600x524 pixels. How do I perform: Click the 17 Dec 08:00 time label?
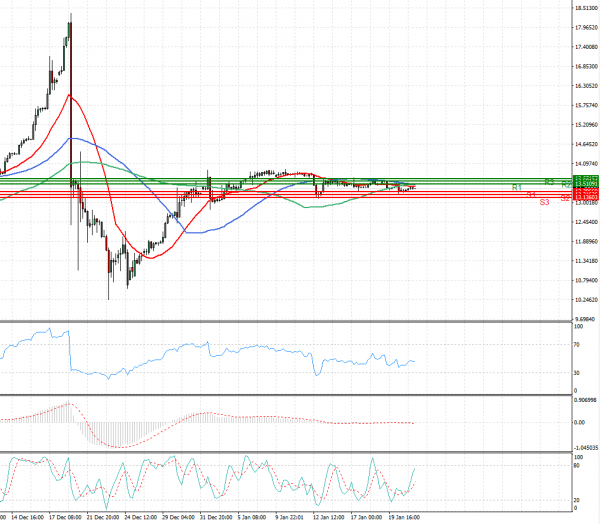(65, 517)
